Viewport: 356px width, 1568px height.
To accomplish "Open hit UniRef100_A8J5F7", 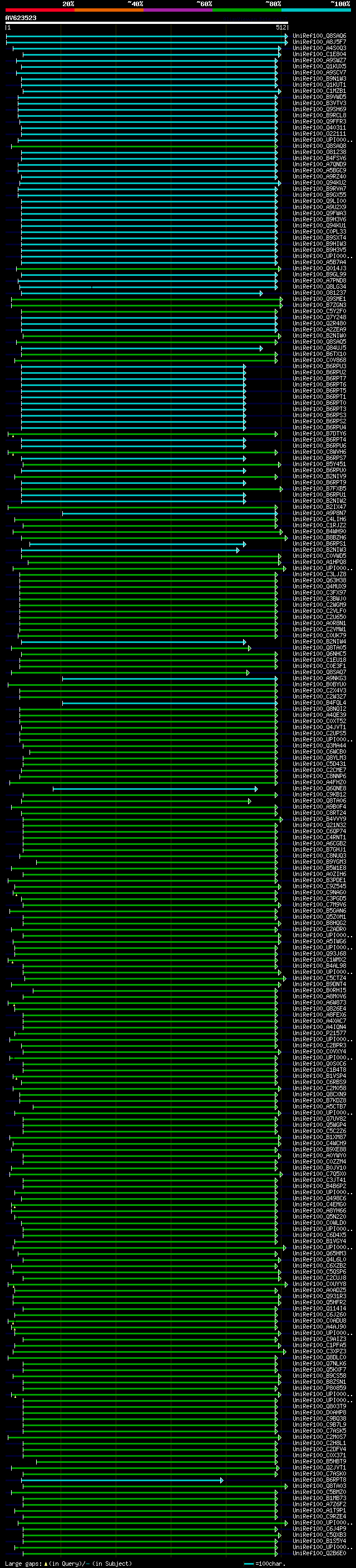I will (x=319, y=42).
